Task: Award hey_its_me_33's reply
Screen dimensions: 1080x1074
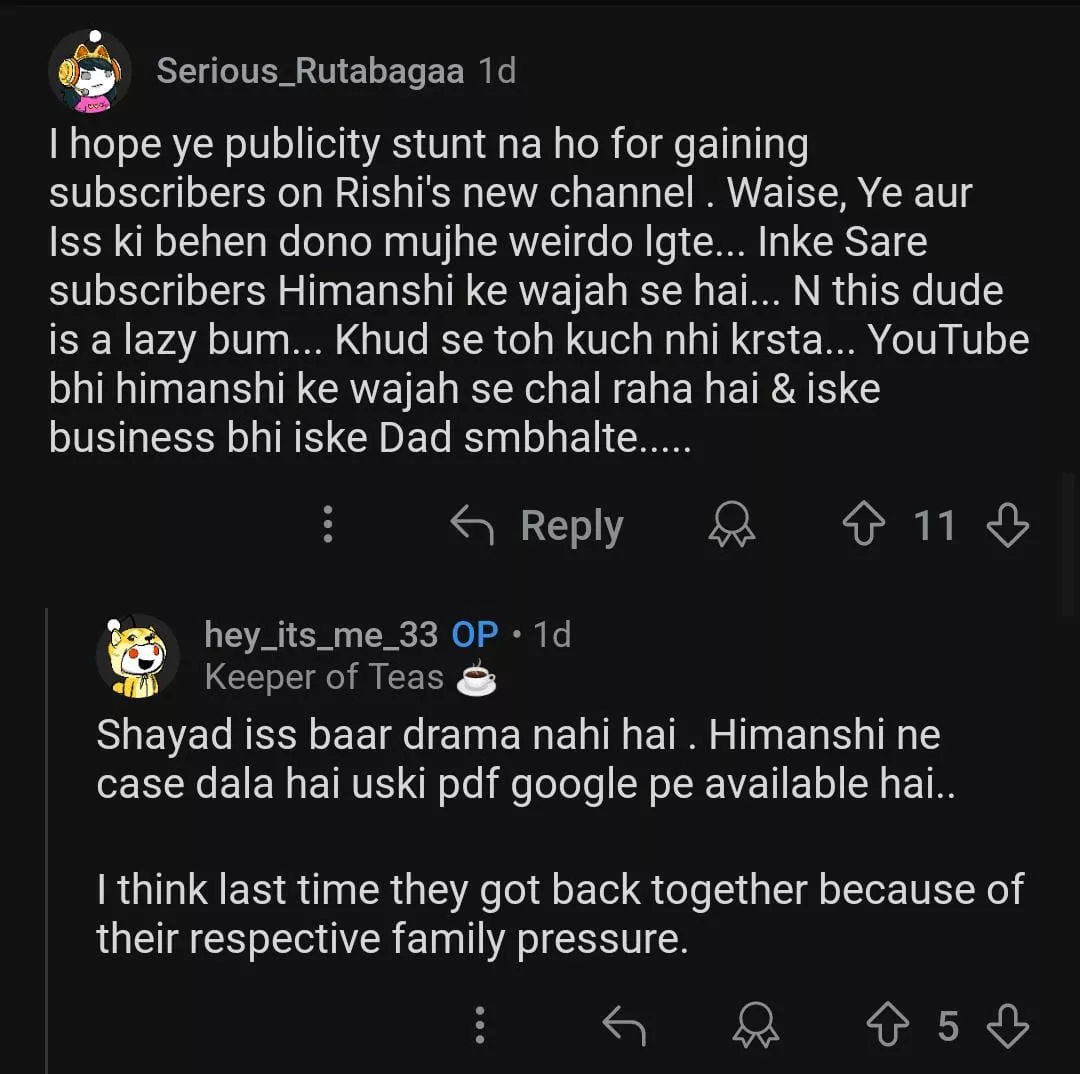Action: [x=757, y=1026]
